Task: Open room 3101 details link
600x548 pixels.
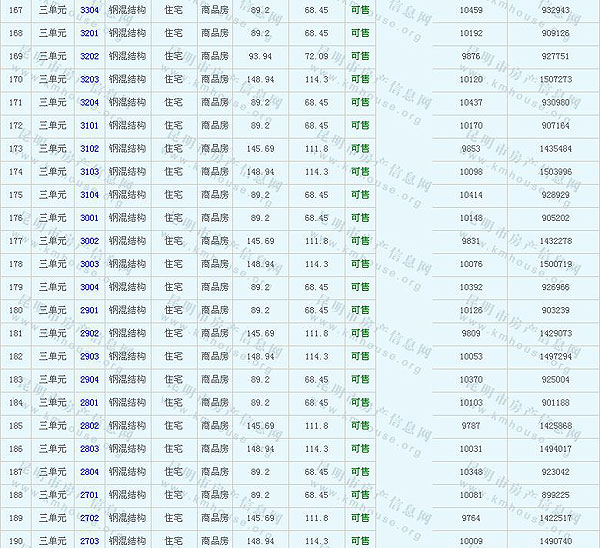Action: tap(89, 125)
